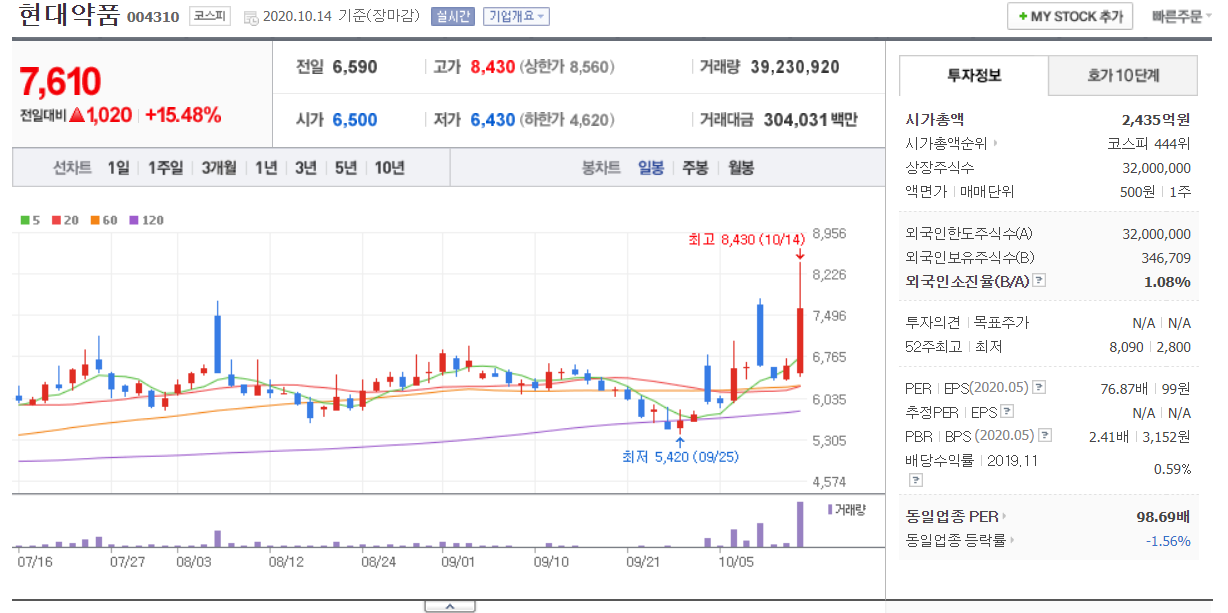
Task: Click the PBR value 2.41배
Action: coord(1109,436)
